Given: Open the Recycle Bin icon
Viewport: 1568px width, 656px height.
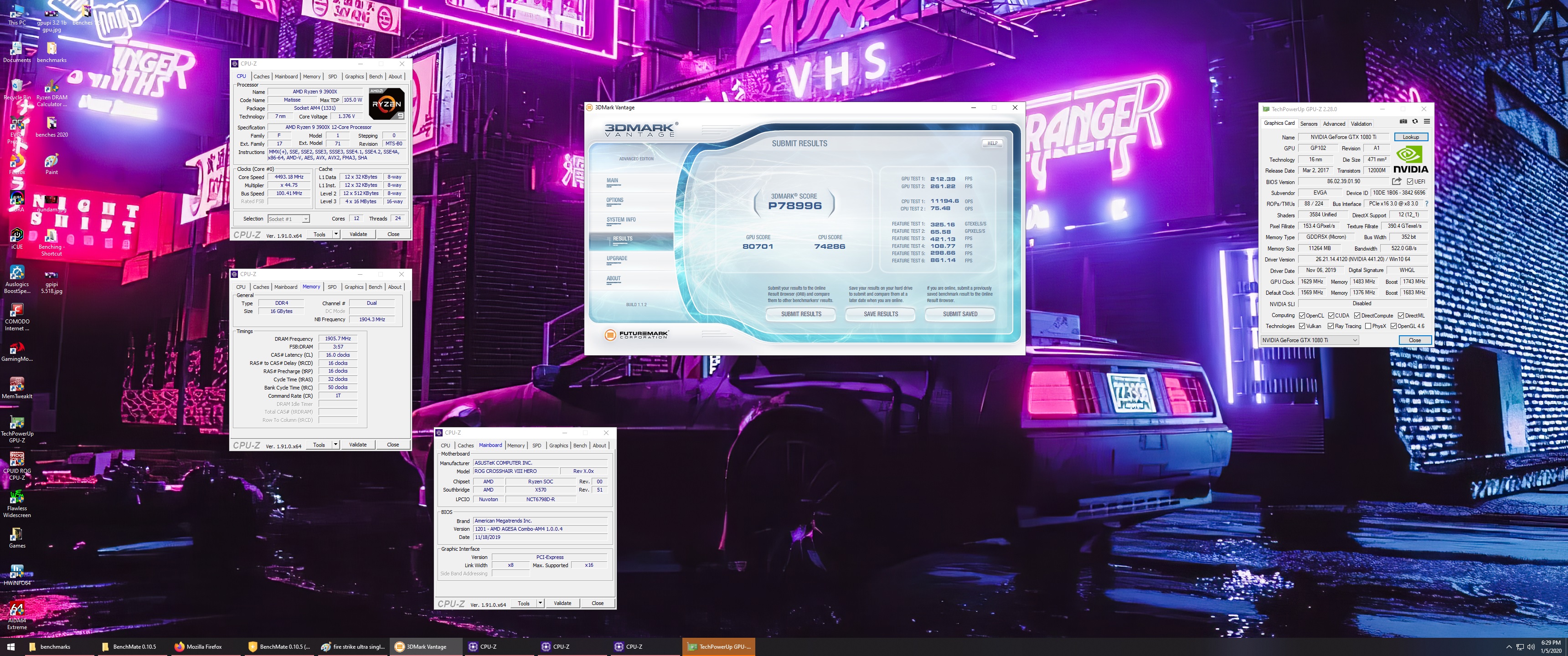Looking at the screenshot, I should 17,90.
